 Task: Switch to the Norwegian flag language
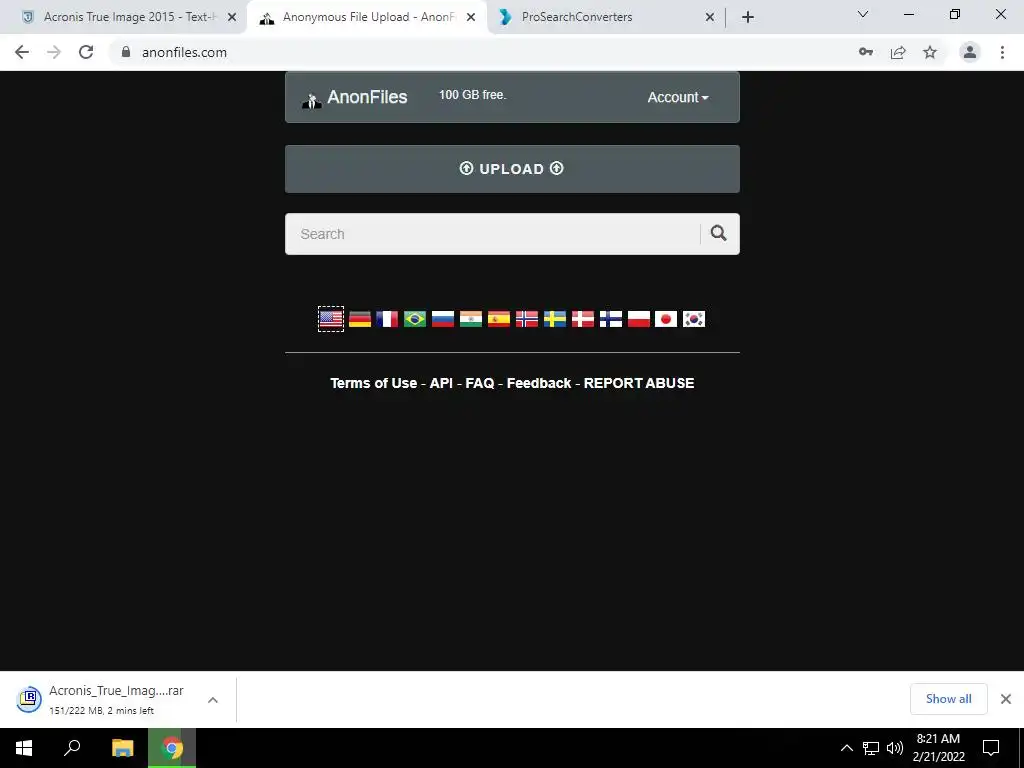[x=527, y=319]
